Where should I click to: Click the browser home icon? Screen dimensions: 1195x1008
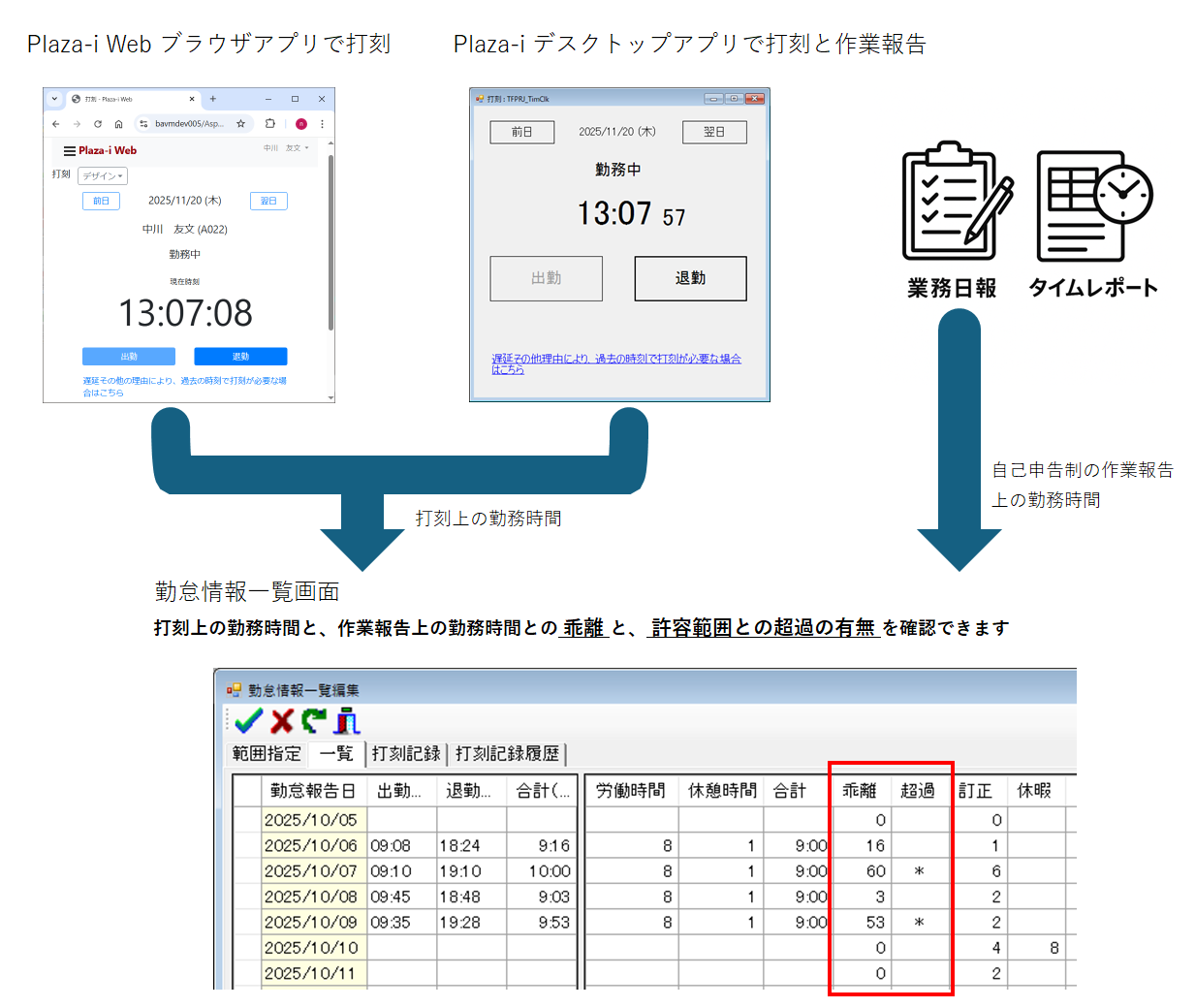[x=119, y=123]
